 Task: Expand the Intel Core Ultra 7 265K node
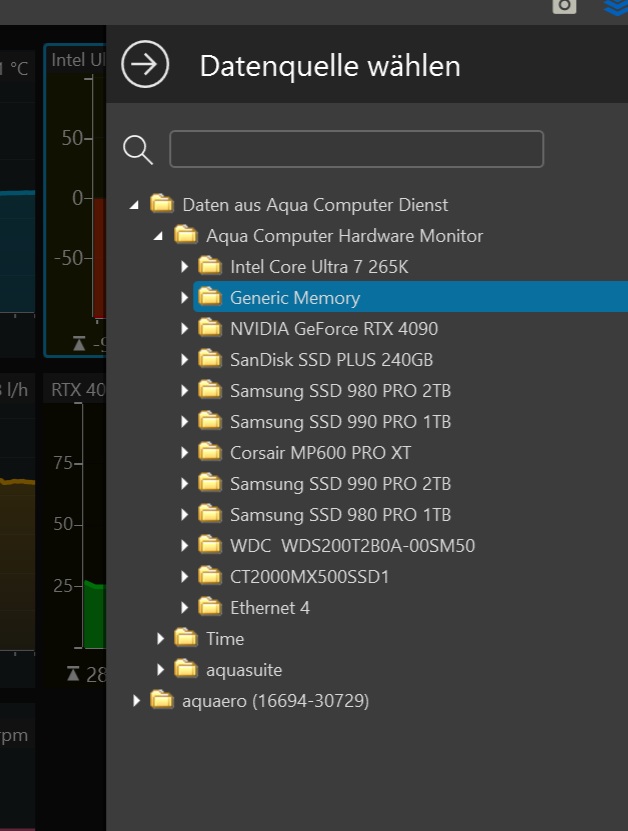click(184, 267)
